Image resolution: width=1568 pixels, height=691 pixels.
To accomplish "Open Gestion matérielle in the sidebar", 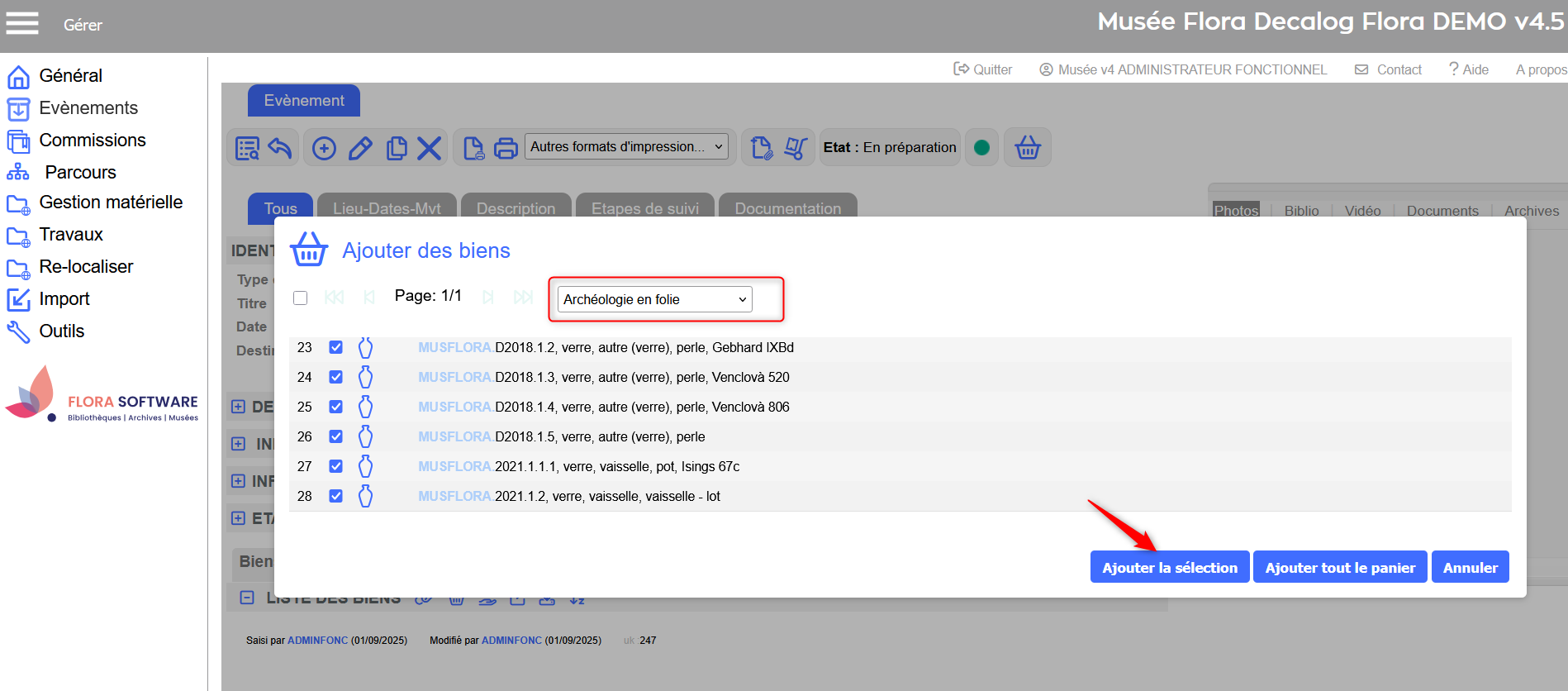I will pyautogui.click(x=111, y=203).
